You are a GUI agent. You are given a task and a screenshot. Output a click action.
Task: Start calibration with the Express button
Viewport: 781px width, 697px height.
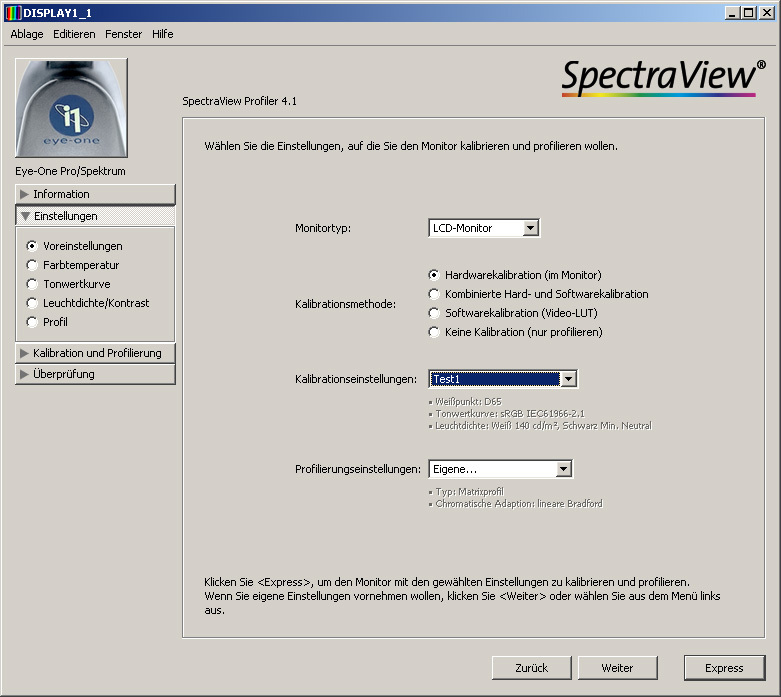click(x=724, y=668)
